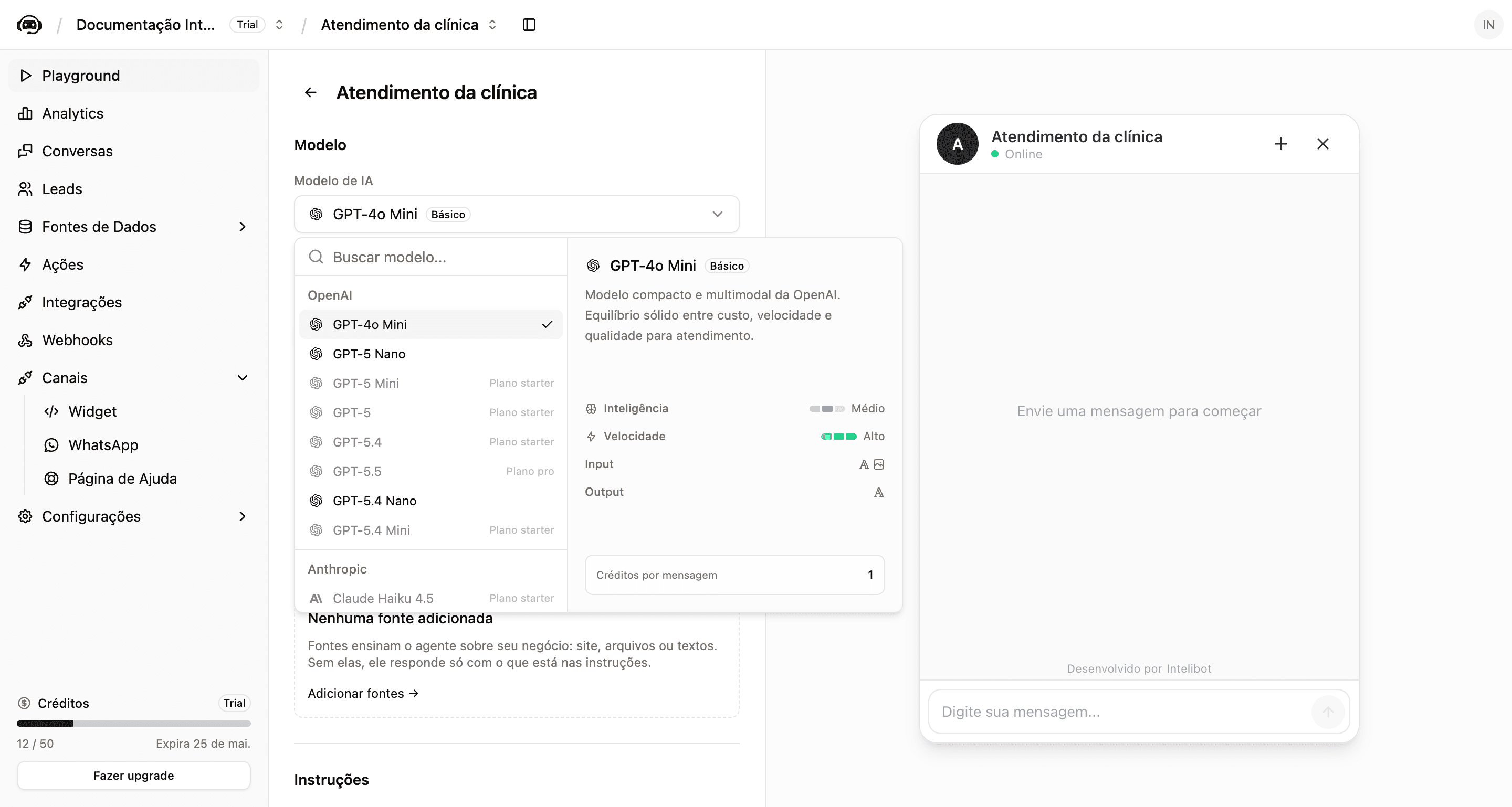Image resolution: width=1512 pixels, height=807 pixels.
Task: Click the search magnifier icon in model search
Action: tap(316, 257)
